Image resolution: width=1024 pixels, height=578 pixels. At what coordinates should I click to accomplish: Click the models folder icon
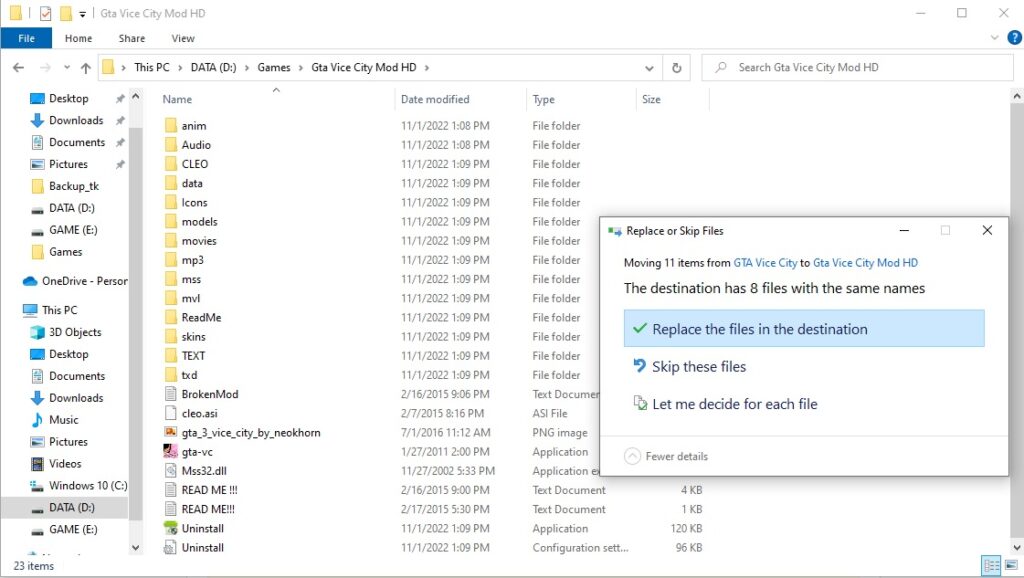[170, 221]
